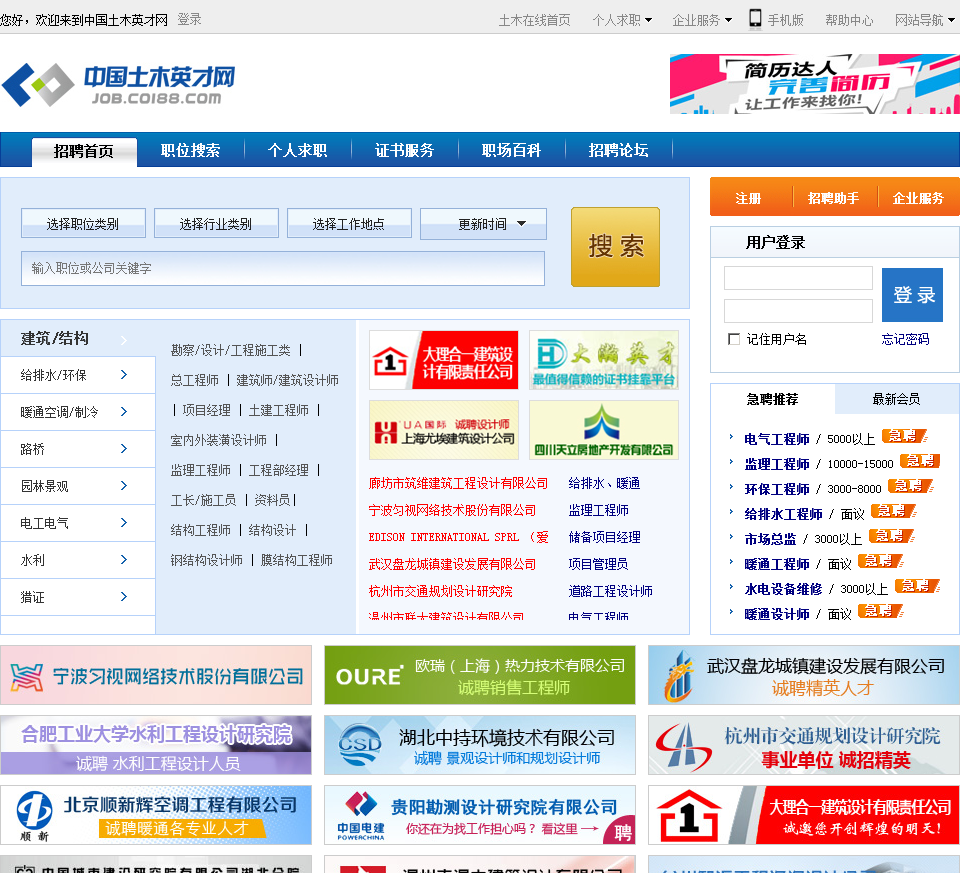Open the 招聘论坛 nav tab
960x873 pixels.
point(618,151)
